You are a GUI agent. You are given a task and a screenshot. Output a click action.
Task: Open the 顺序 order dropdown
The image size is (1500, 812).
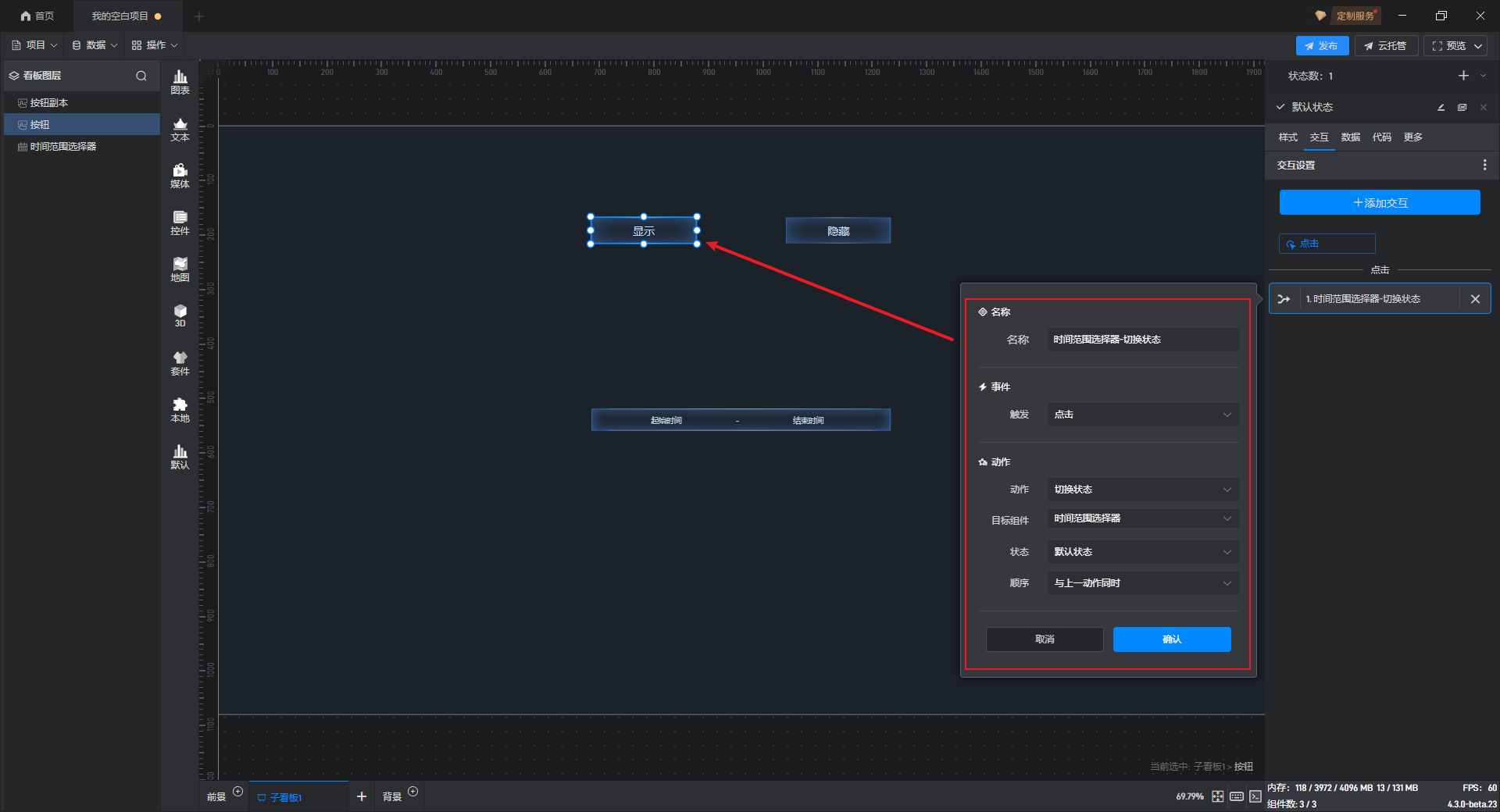[1142, 583]
